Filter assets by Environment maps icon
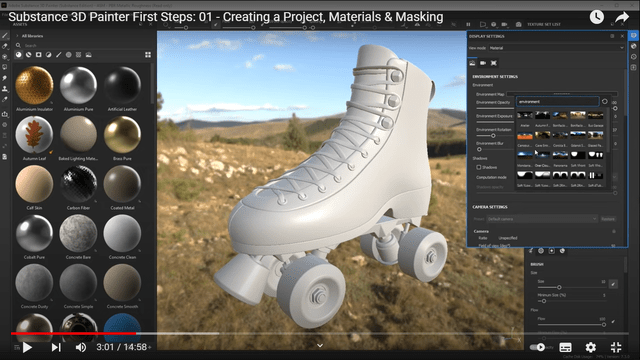Screen dimensions: 640x360 tap(89, 55)
